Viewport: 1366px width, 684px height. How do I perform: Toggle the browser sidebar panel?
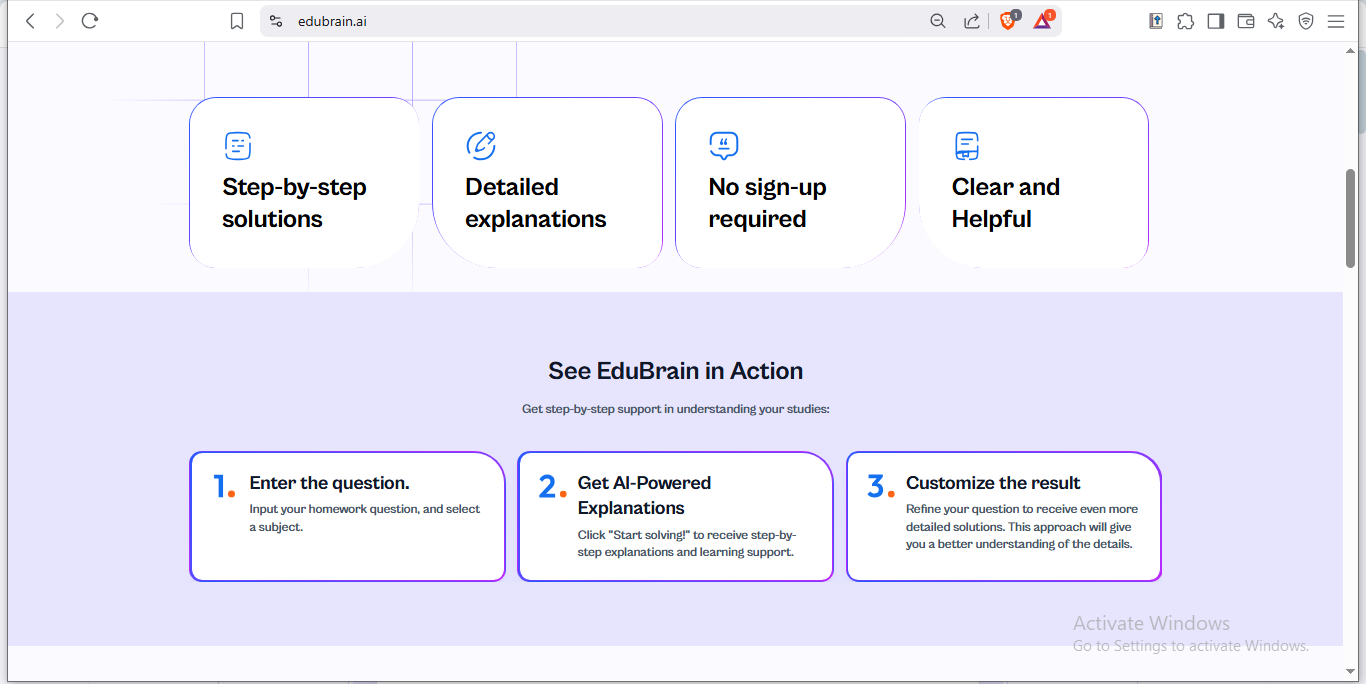click(1215, 21)
